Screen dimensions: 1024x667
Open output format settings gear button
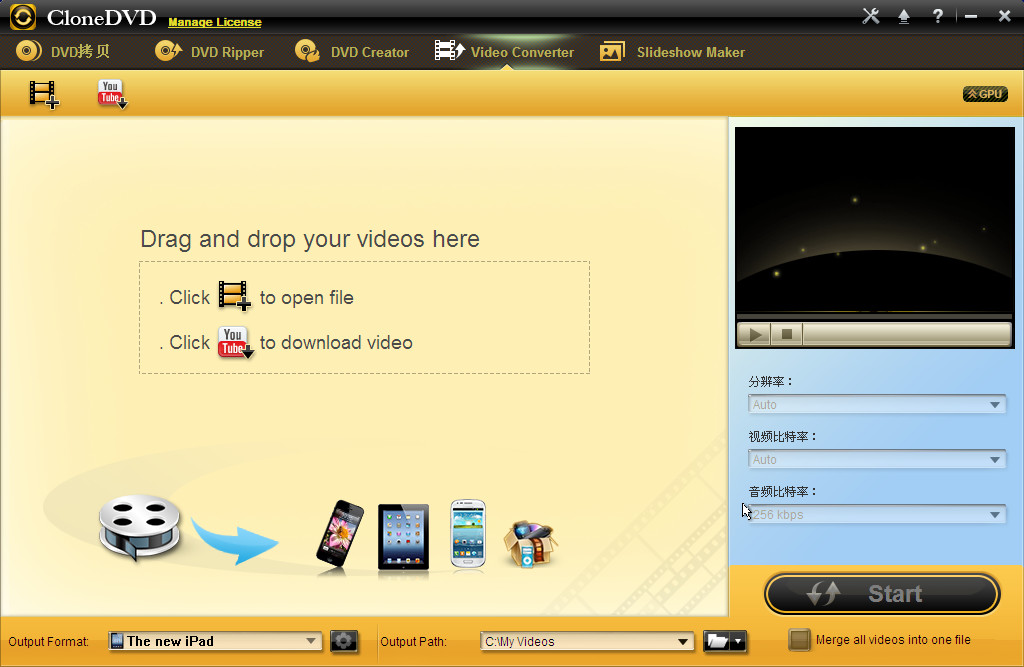pos(344,641)
